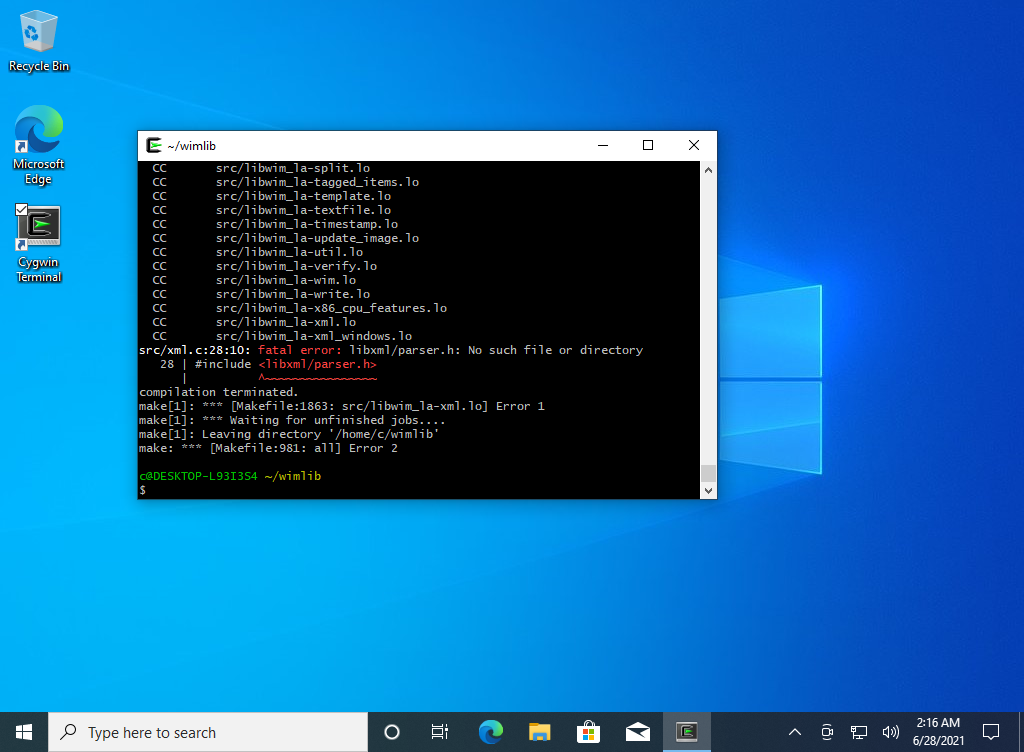This screenshot has height=752, width=1024.
Task: Open the Mail app from the taskbar
Action: point(637,731)
